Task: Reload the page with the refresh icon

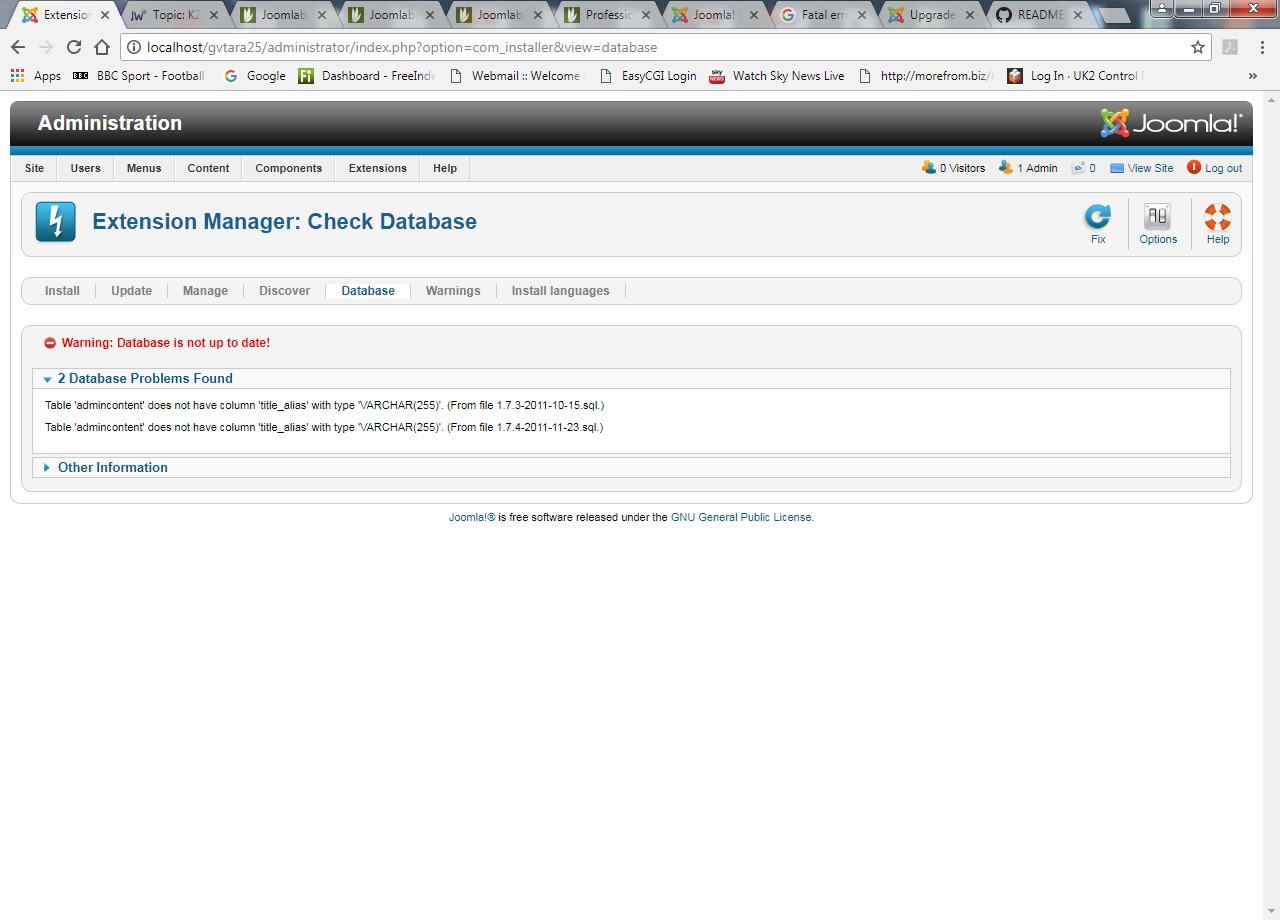Action: (74, 47)
